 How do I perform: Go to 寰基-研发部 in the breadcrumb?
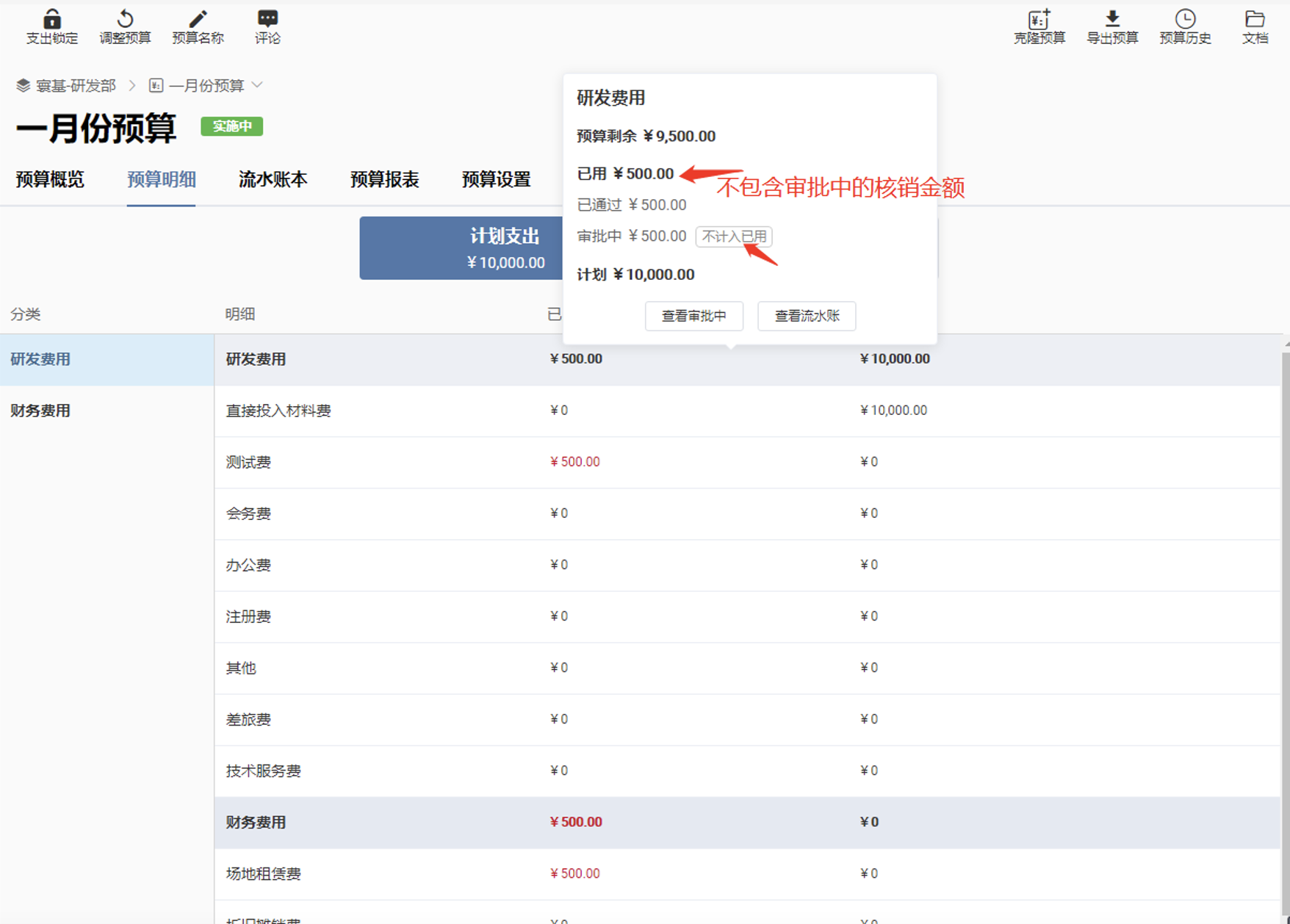pos(75,86)
